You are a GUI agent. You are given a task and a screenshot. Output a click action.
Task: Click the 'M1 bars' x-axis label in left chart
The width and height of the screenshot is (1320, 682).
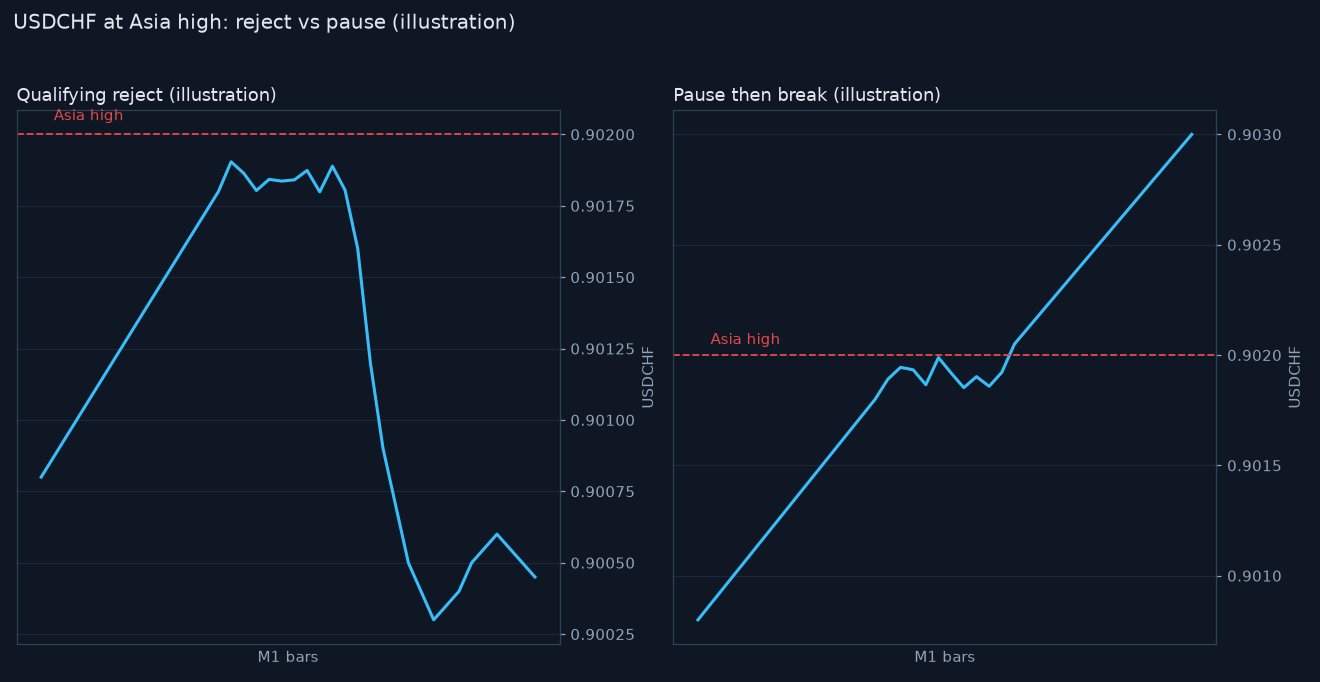click(288, 657)
